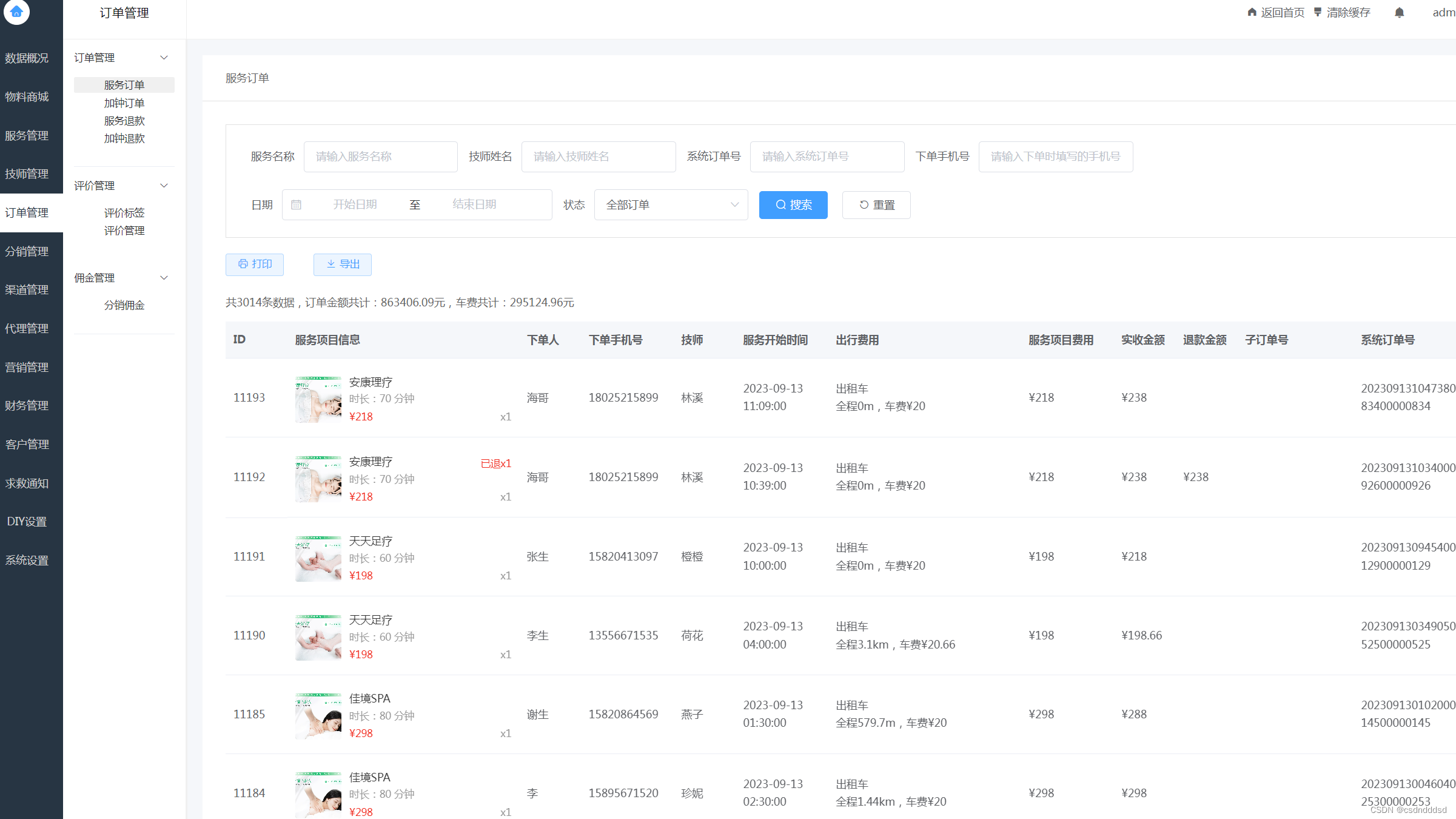Click phone number 13556671535
The width and height of the screenshot is (1456, 819).
point(623,635)
